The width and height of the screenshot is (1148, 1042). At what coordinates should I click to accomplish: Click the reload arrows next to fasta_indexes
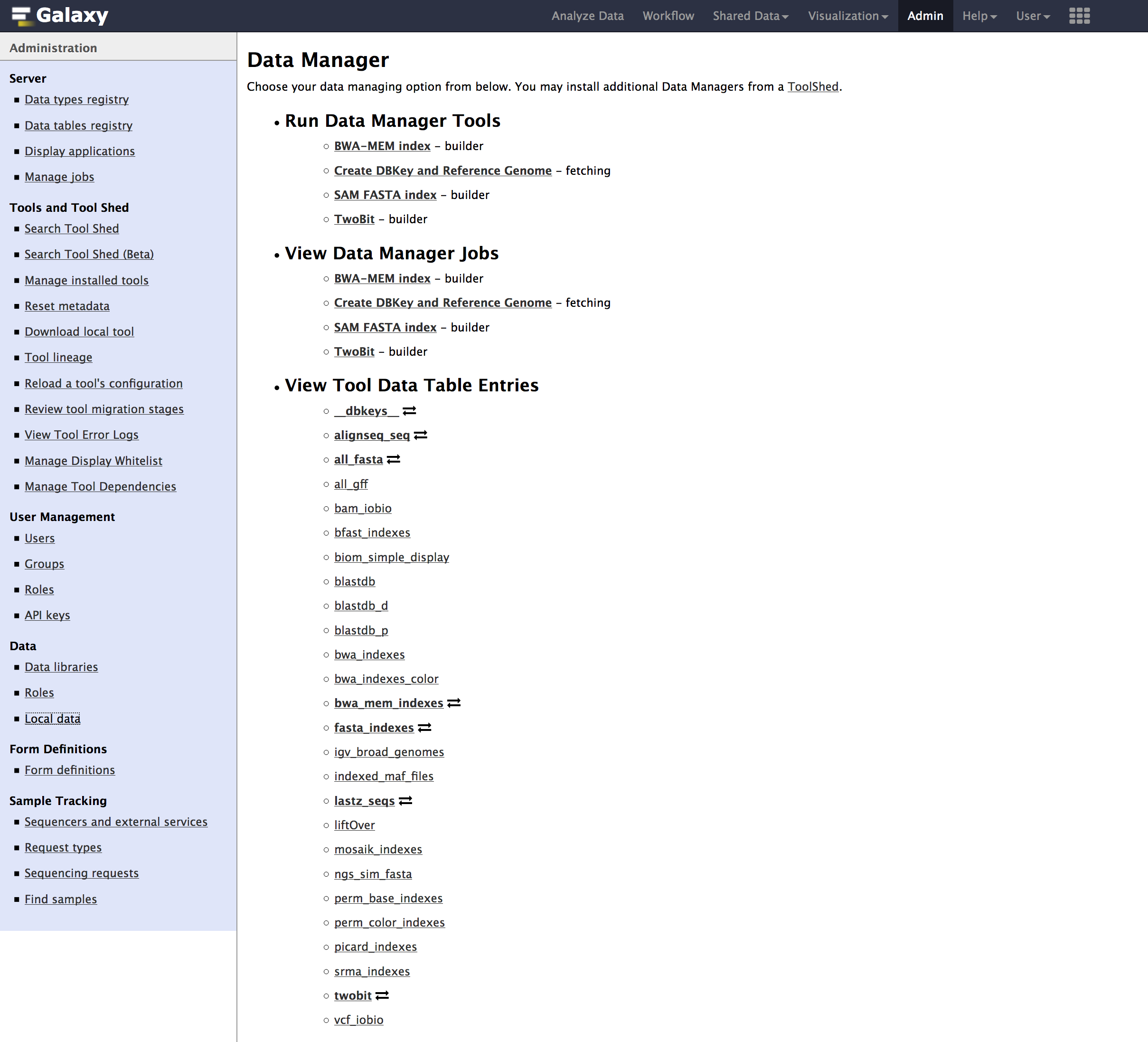424,728
